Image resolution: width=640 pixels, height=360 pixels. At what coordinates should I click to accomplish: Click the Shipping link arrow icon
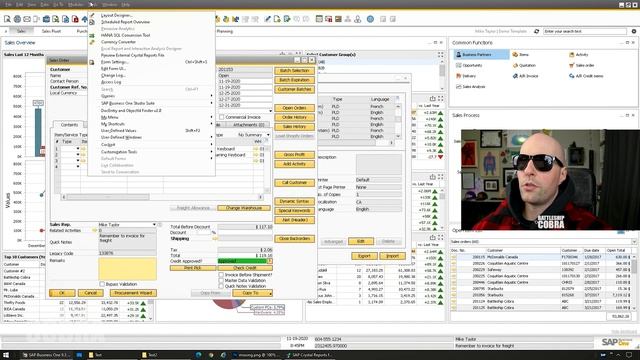[x=215, y=238]
